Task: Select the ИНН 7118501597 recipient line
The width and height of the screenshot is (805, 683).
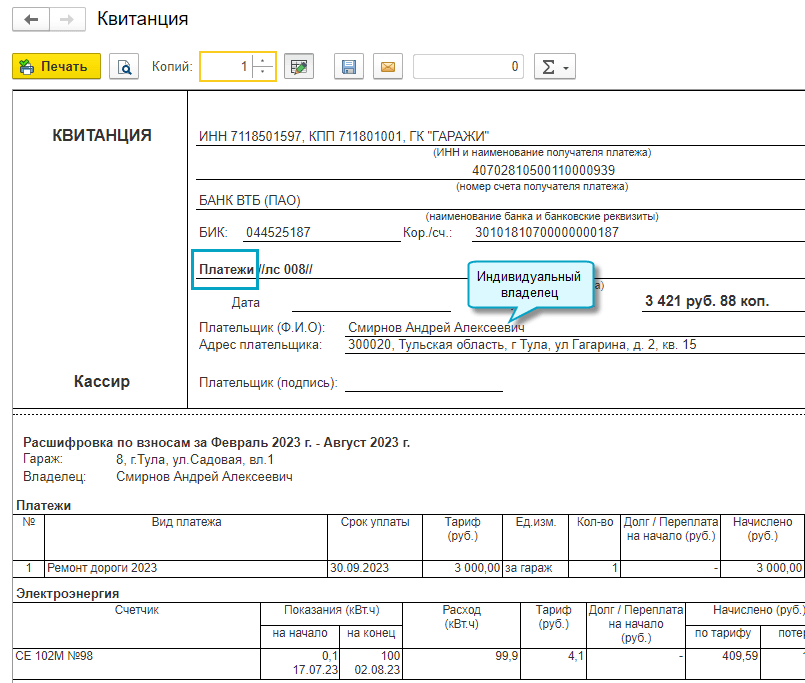Action: (344, 136)
